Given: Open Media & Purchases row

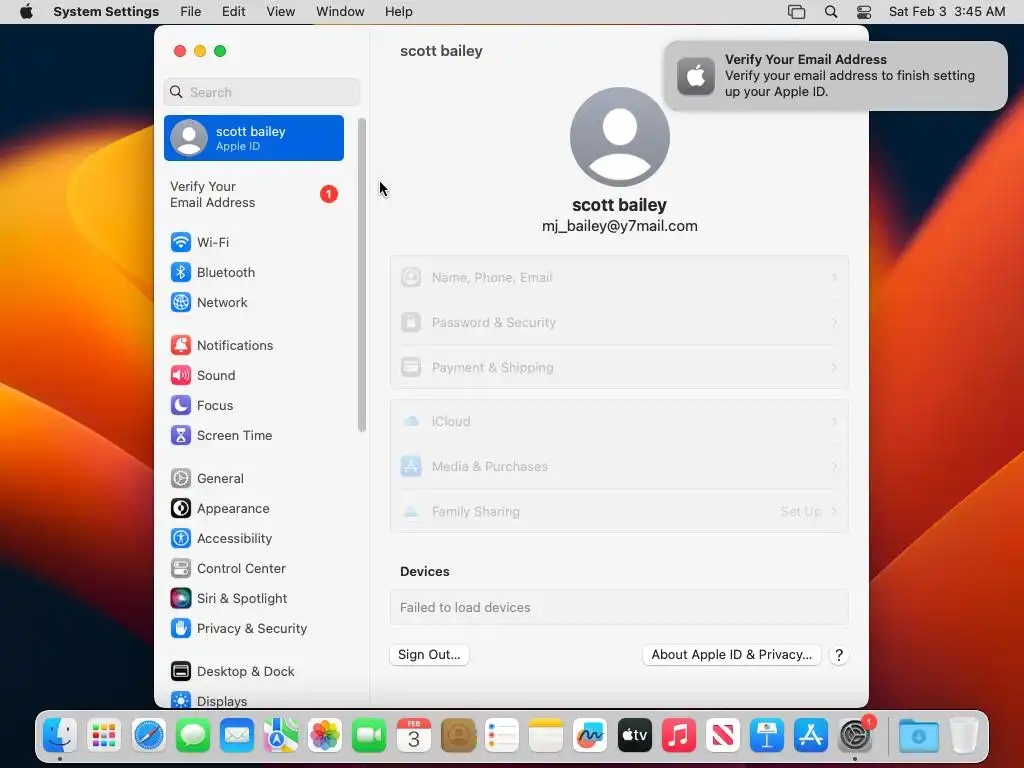Looking at the screenshot, I should [619, 467].
